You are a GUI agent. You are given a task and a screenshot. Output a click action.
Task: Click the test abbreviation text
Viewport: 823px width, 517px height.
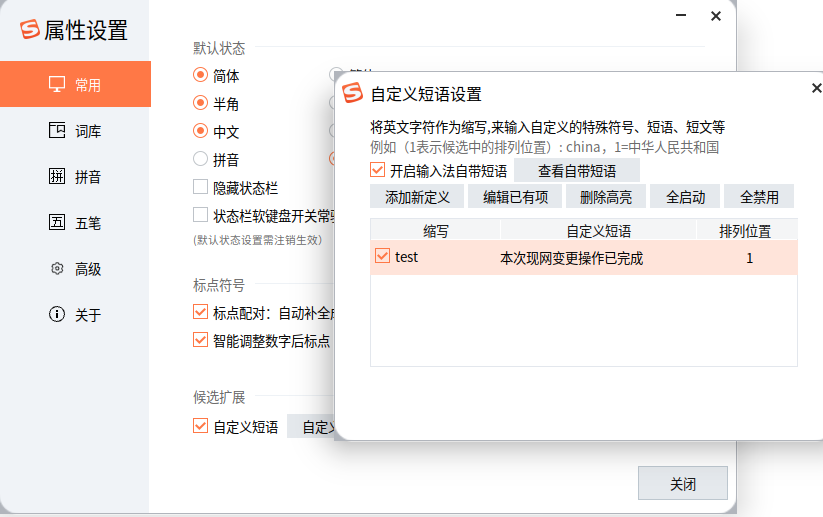[407, 257]
